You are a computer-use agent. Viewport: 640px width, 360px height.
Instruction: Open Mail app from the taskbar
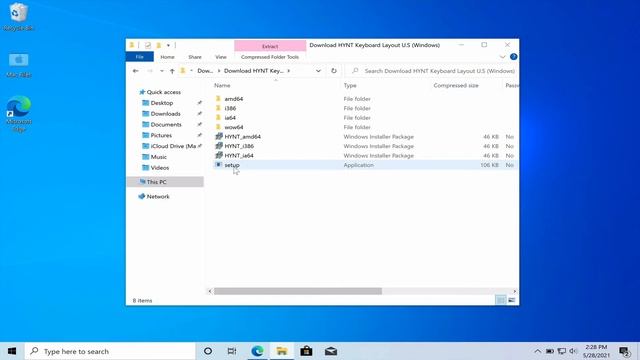tap(331, 351)
